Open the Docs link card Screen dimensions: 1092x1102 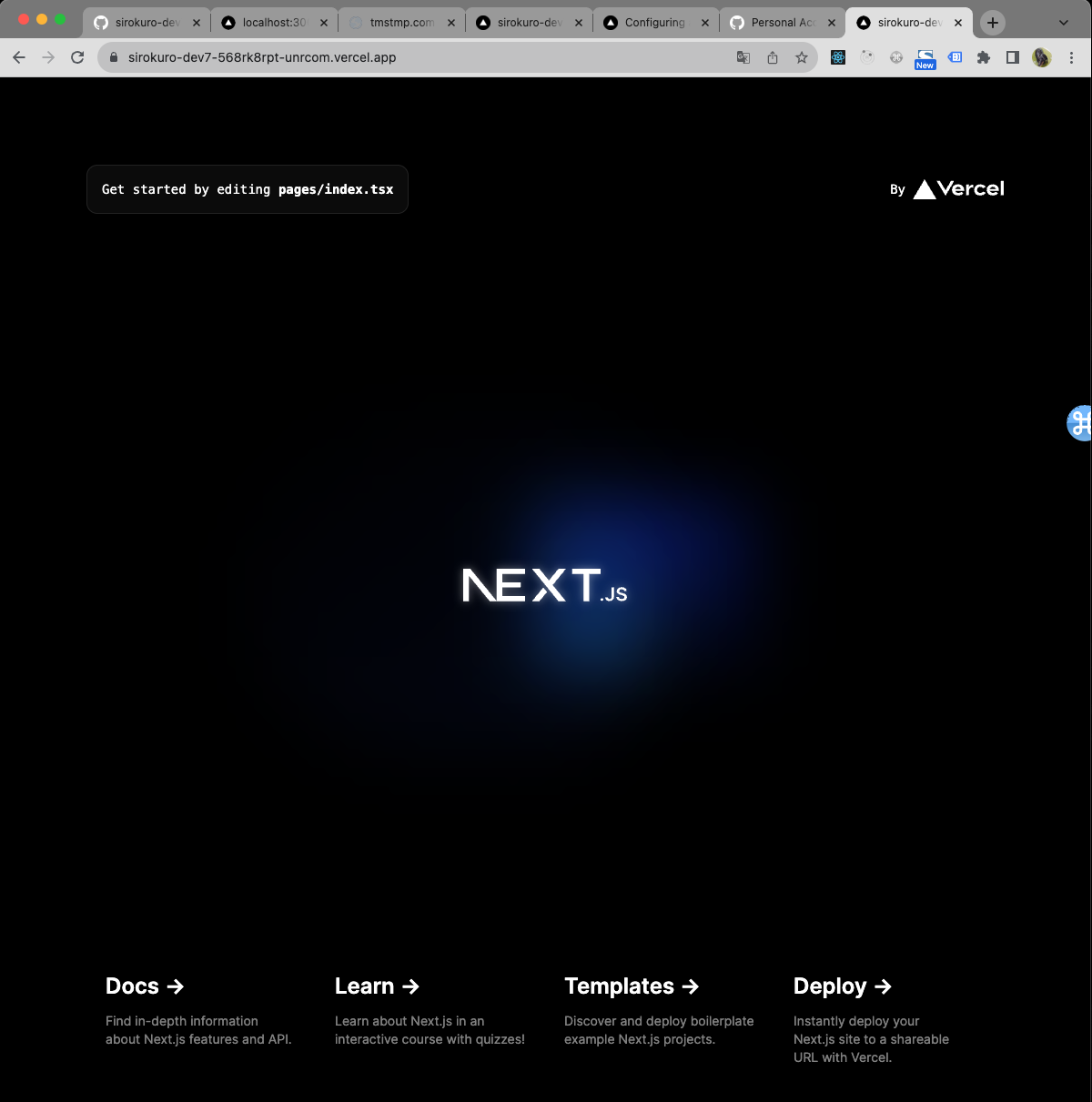[x=201, y=1011]
